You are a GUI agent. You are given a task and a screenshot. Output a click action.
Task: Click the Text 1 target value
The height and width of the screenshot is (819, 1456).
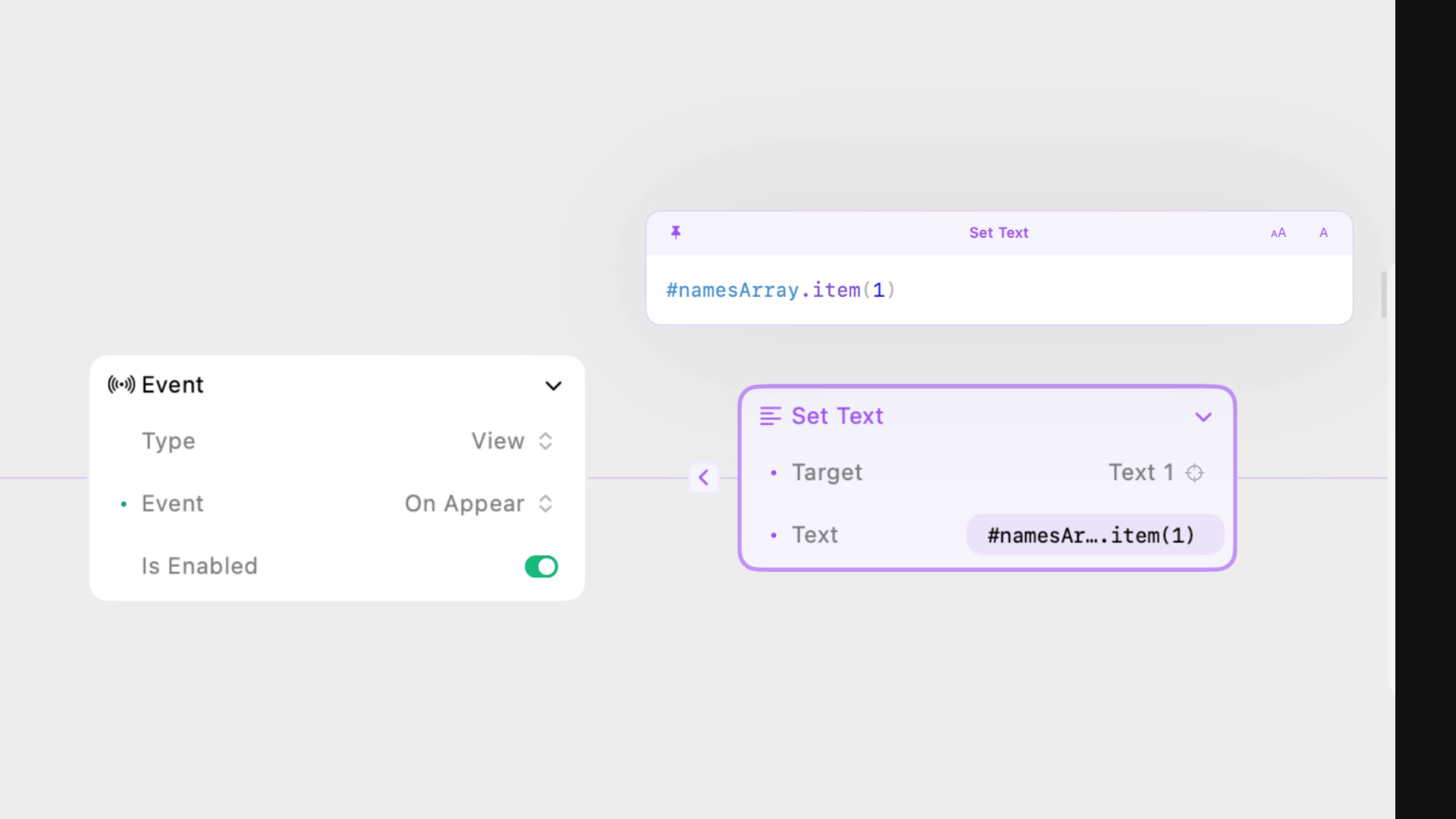[x=1141, y=472]
